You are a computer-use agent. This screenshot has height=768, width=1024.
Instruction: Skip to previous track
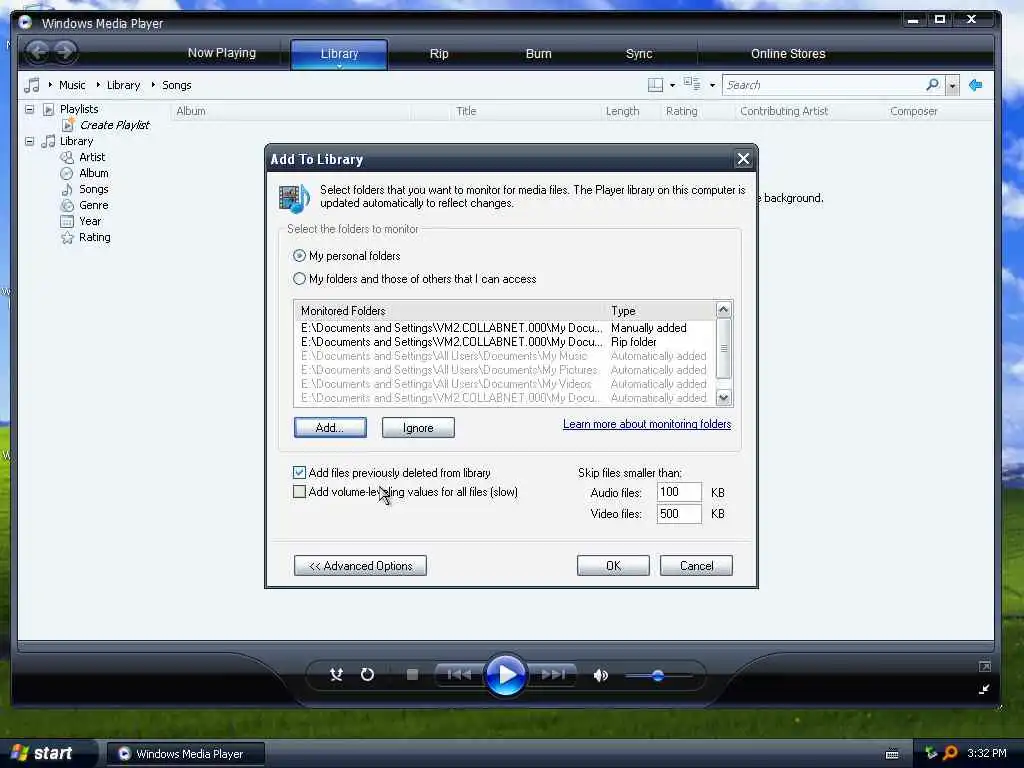coord(458,675)
